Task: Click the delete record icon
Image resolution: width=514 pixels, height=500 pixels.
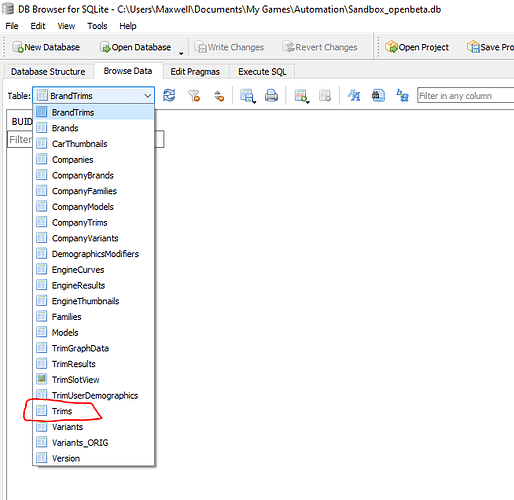Action: click(x=325, y=96)
